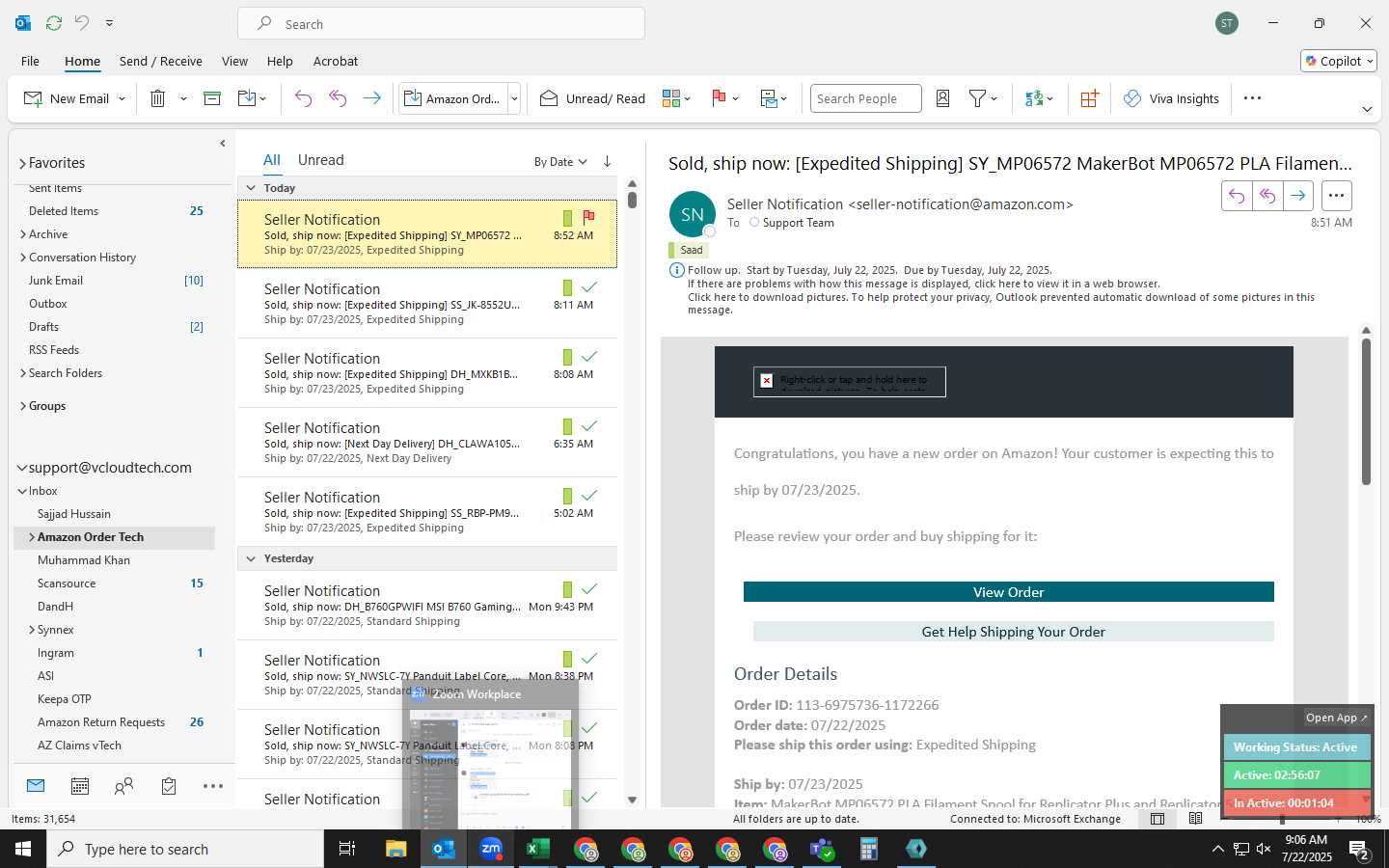Expand the Favorites section
This screenshot has height=868, width=1389.
(x=22, y=164)
